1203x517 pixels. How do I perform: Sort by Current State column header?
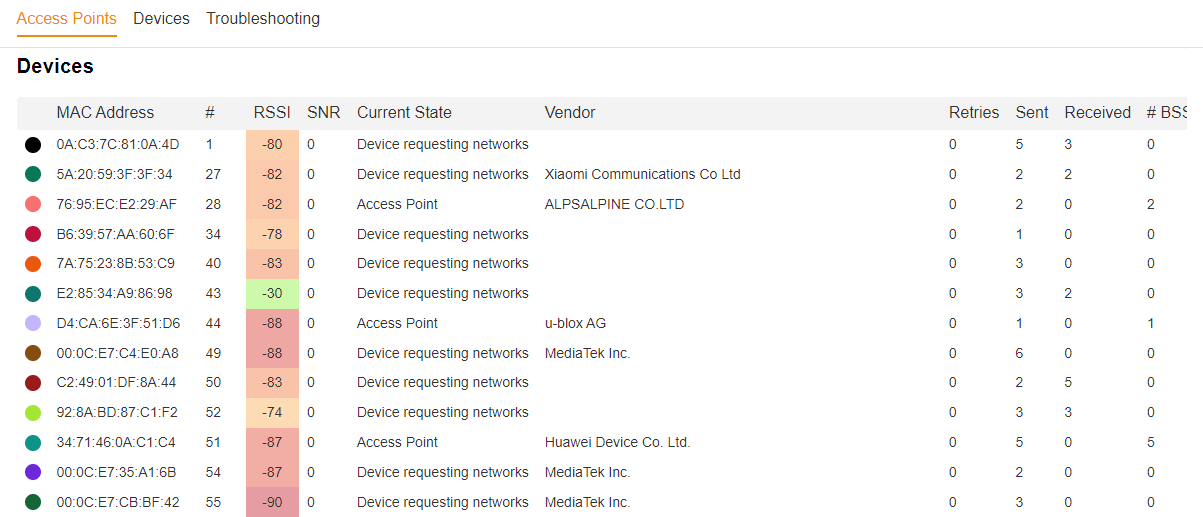coord(404,113)
